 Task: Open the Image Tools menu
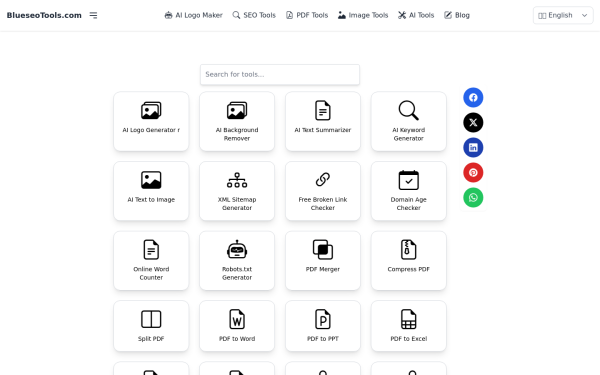point(363,15)
